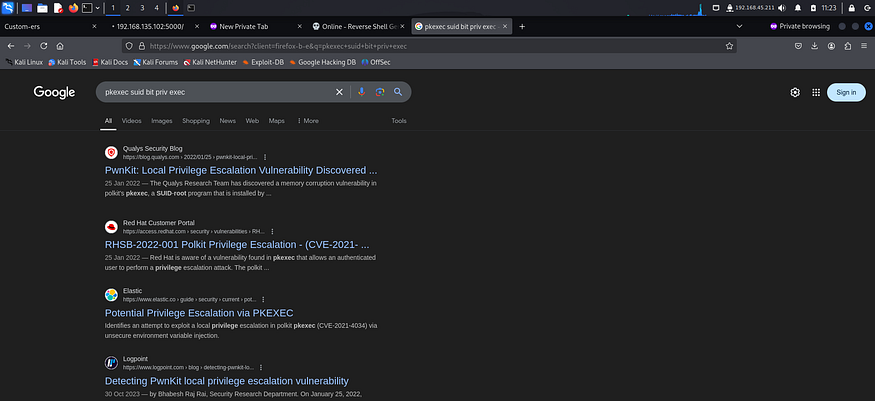Switch to the News results tab
Image resolution: width=875 pixels, height=401 pixels.
228,121
